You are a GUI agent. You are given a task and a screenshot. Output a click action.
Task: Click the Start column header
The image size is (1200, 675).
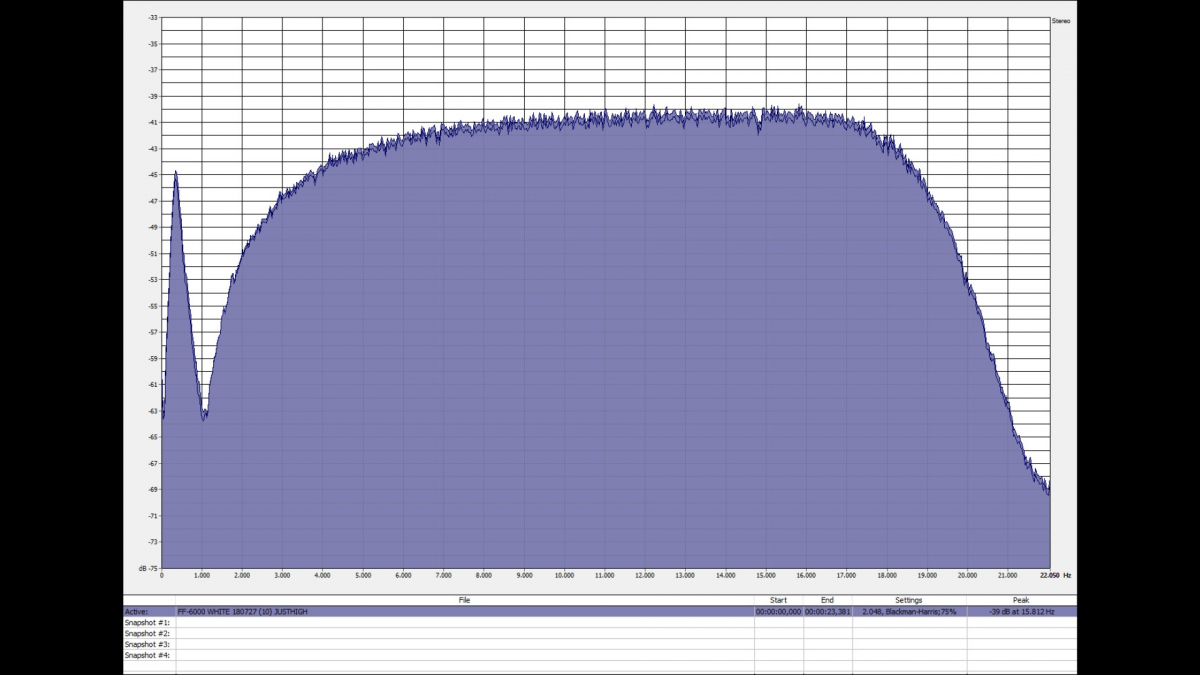tap(778, 600)
